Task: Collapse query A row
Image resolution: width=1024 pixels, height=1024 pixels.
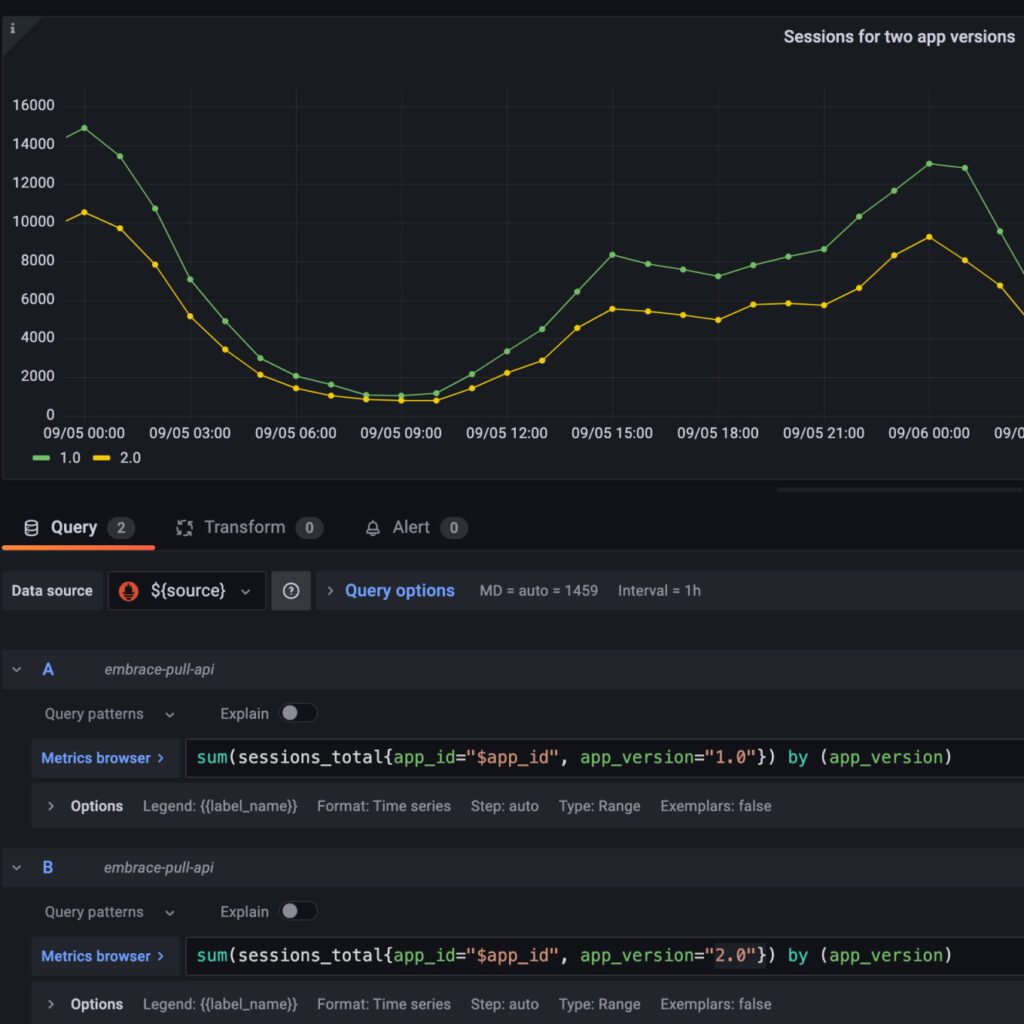Action: point(17,669)
